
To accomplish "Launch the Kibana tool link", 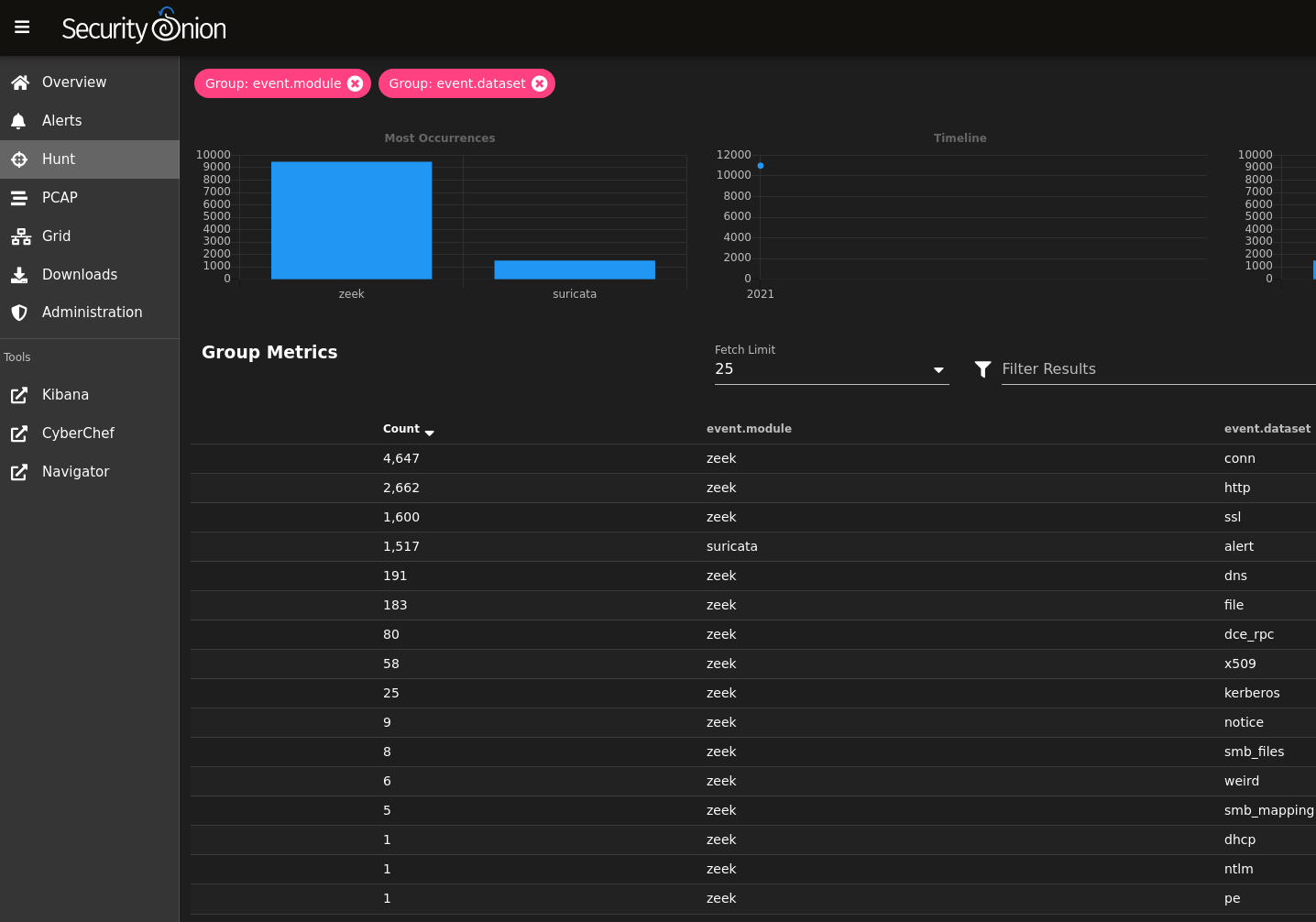I will coord(90,395).
